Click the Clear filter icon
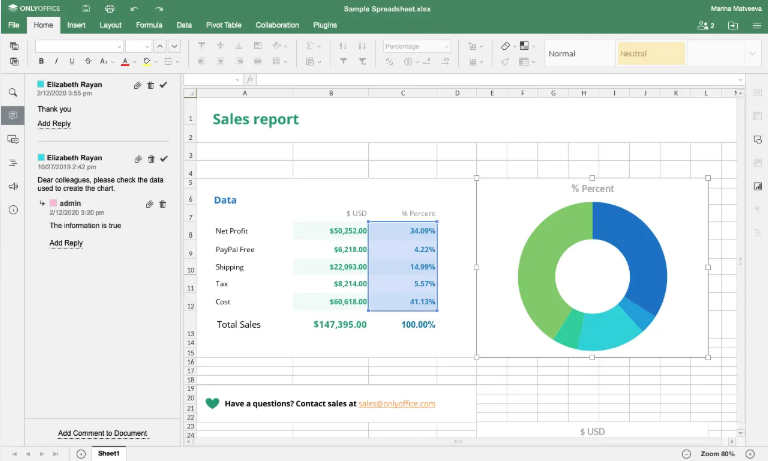The height and width of the screenshot is (461, 768). (x=362, y=61)
